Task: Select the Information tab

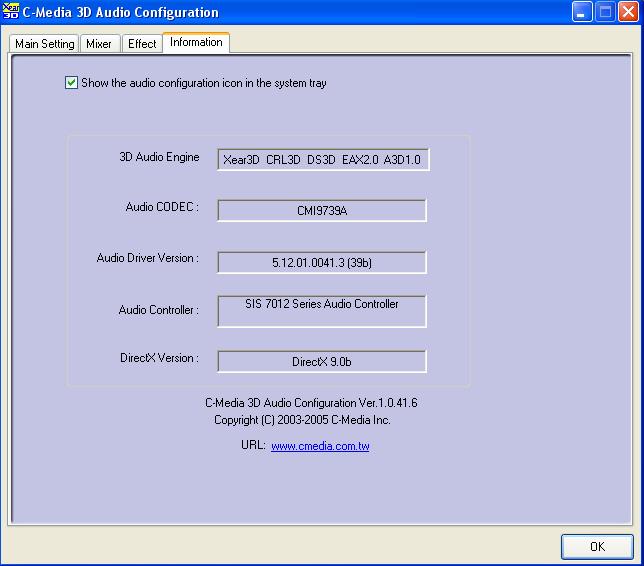Action: point(196,42)
